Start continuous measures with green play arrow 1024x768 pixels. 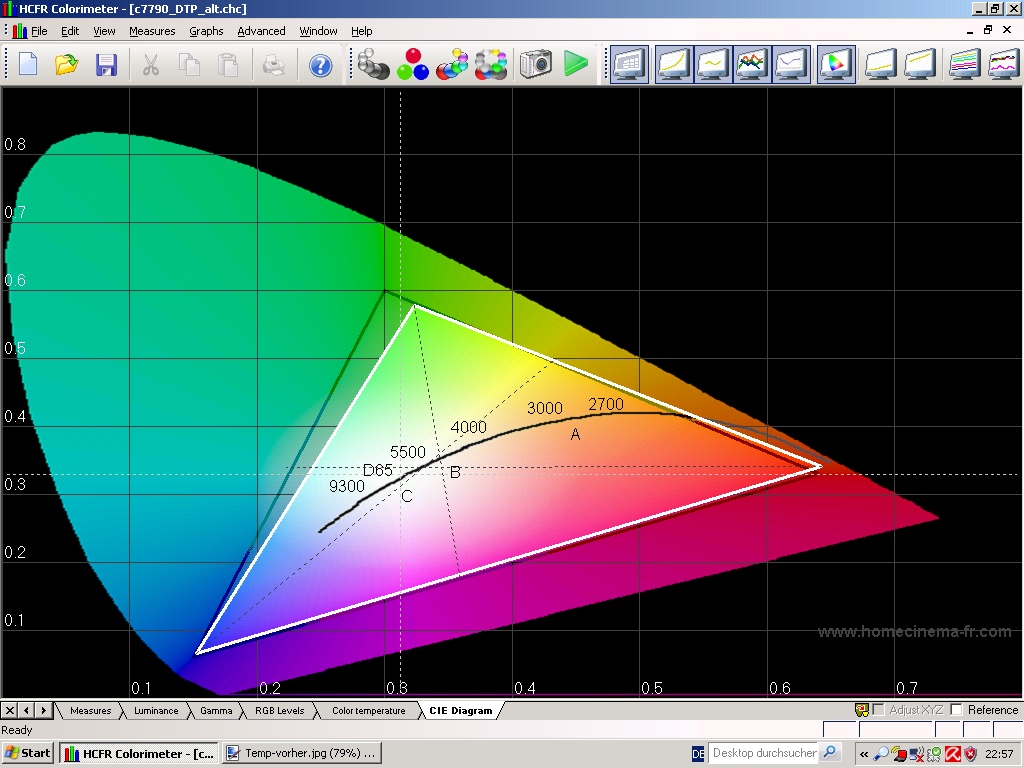click(x=575, y=65)
